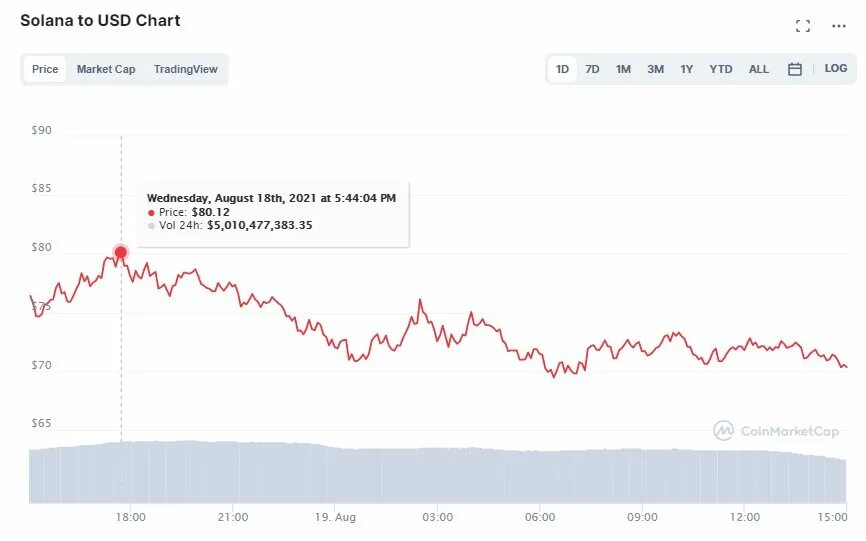This screenshot has width=866, height=541.
Task: Select the 1D time range
Action: point(562,69)
